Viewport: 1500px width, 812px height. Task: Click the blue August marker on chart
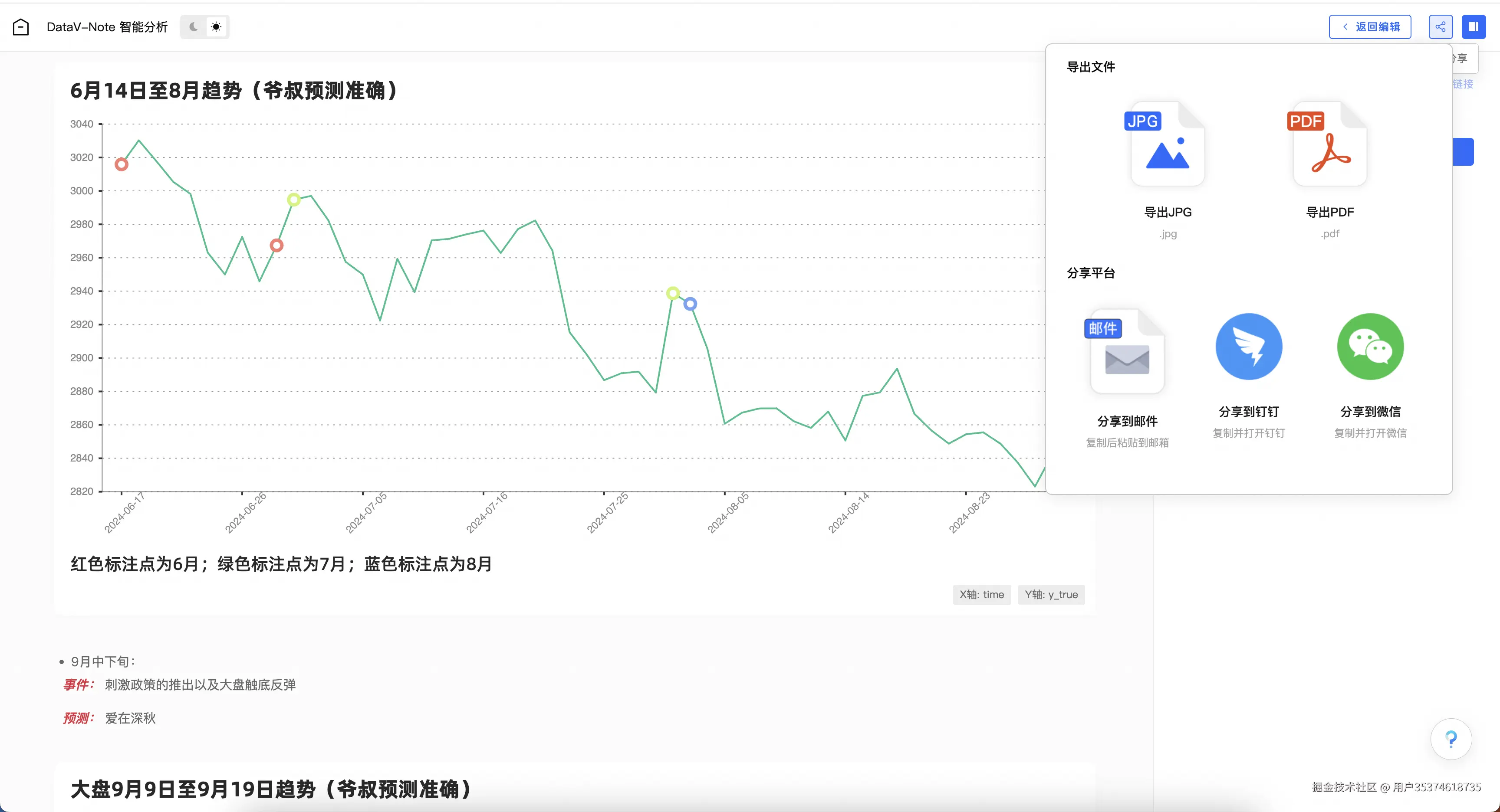pos(690,304)
